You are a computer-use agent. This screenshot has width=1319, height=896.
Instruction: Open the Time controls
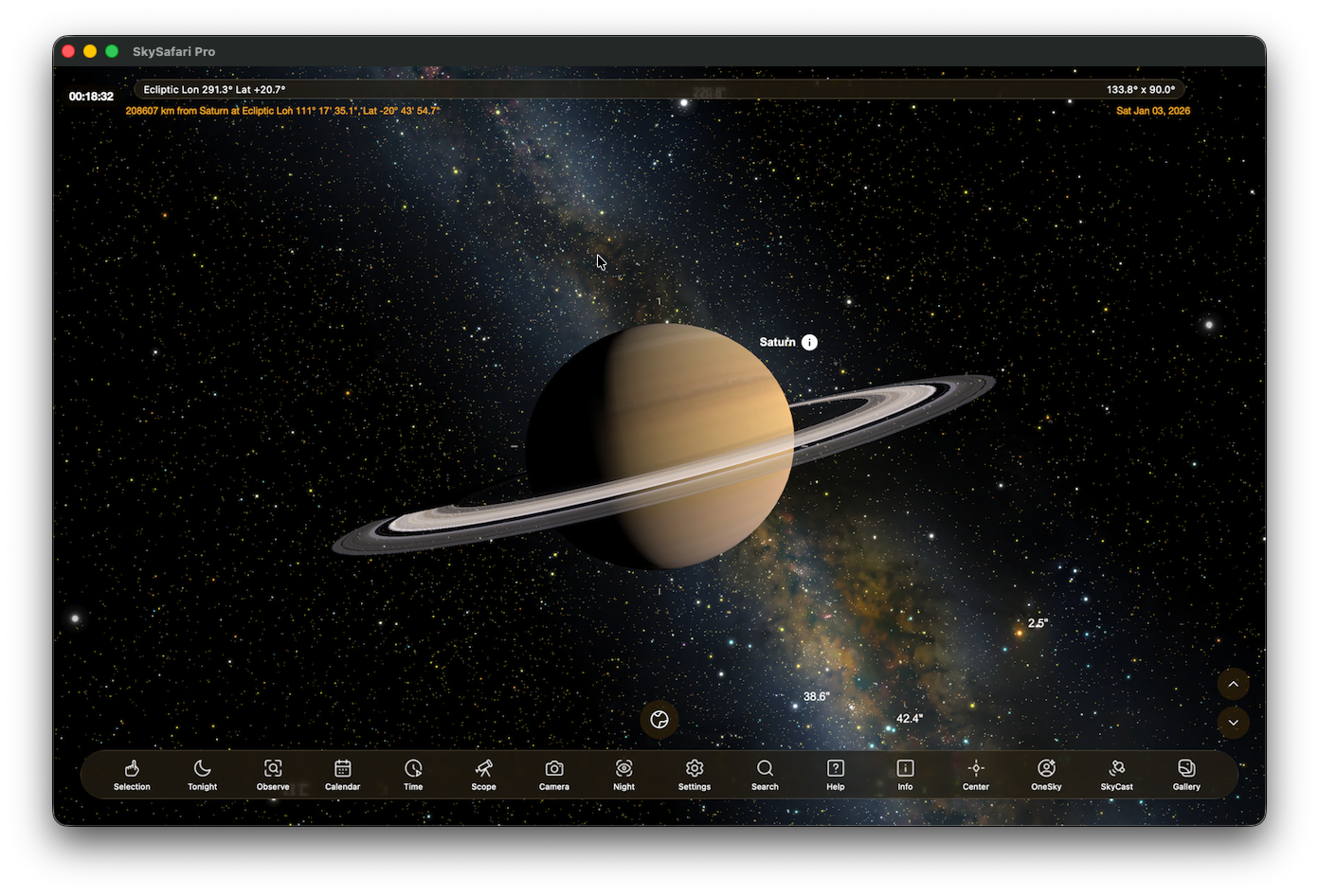(x=413, y=774)
